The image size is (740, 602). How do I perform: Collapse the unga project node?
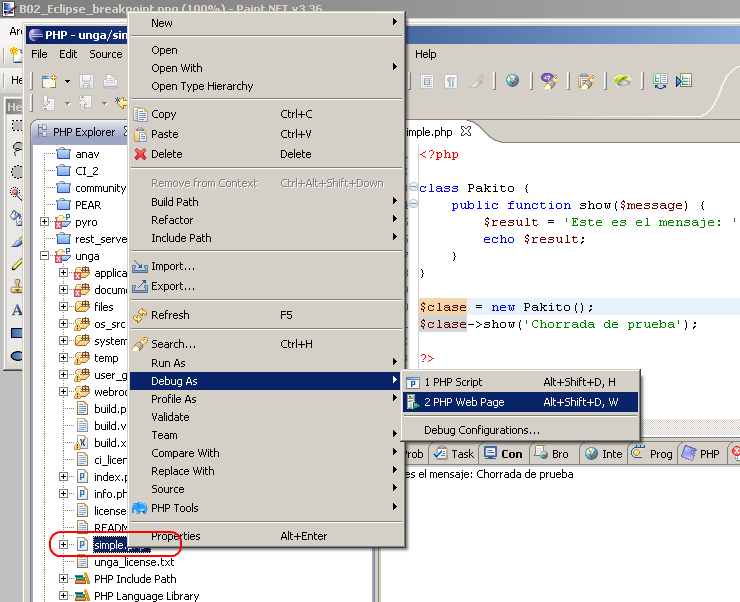pos(44,255)
